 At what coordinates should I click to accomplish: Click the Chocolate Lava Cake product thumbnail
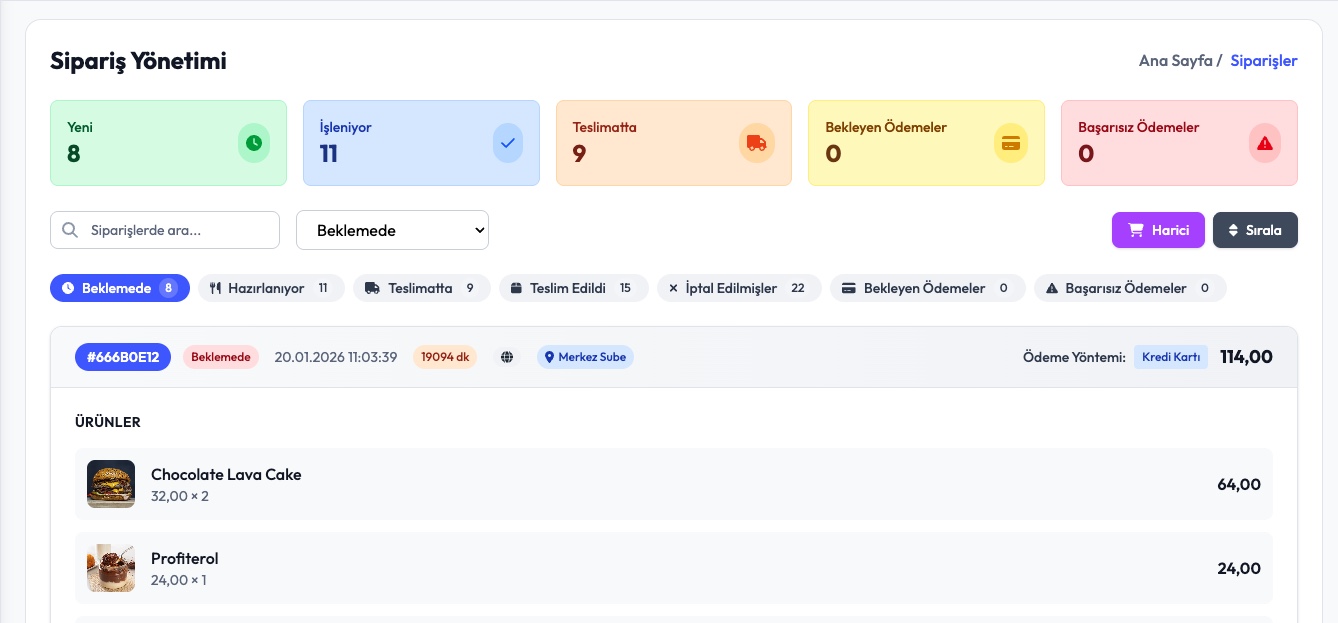(111, 483)
